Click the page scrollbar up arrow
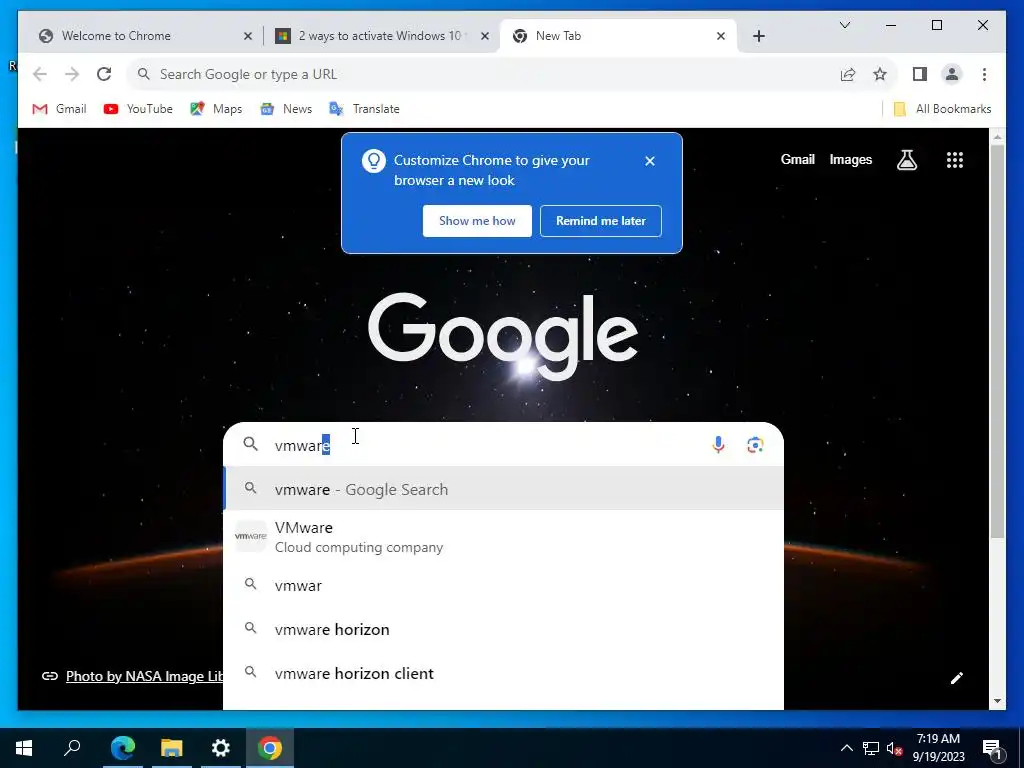Viewport: 1024px width, 768px height. click(997, 137)
